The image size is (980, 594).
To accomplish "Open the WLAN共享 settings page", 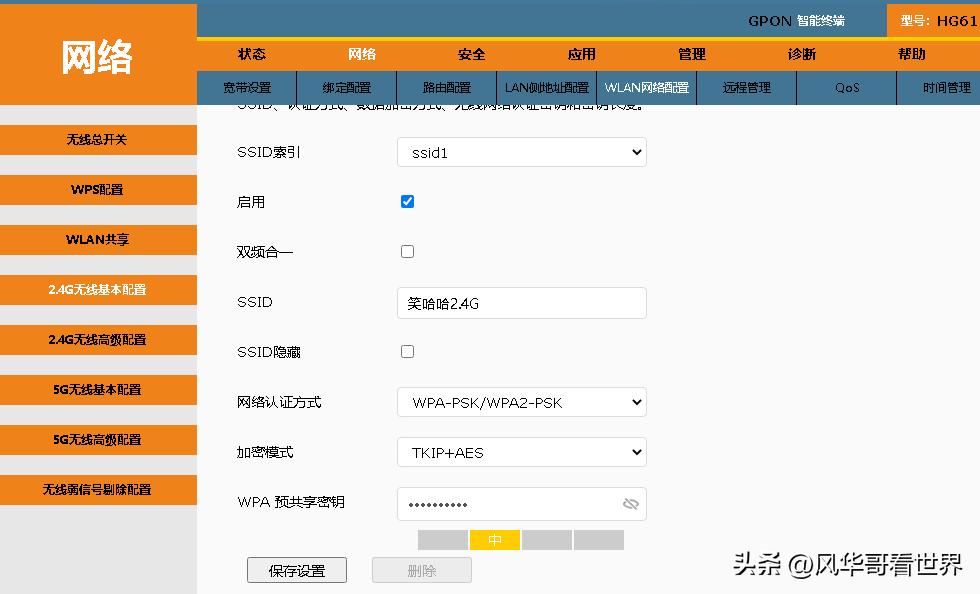I will 98,239.
